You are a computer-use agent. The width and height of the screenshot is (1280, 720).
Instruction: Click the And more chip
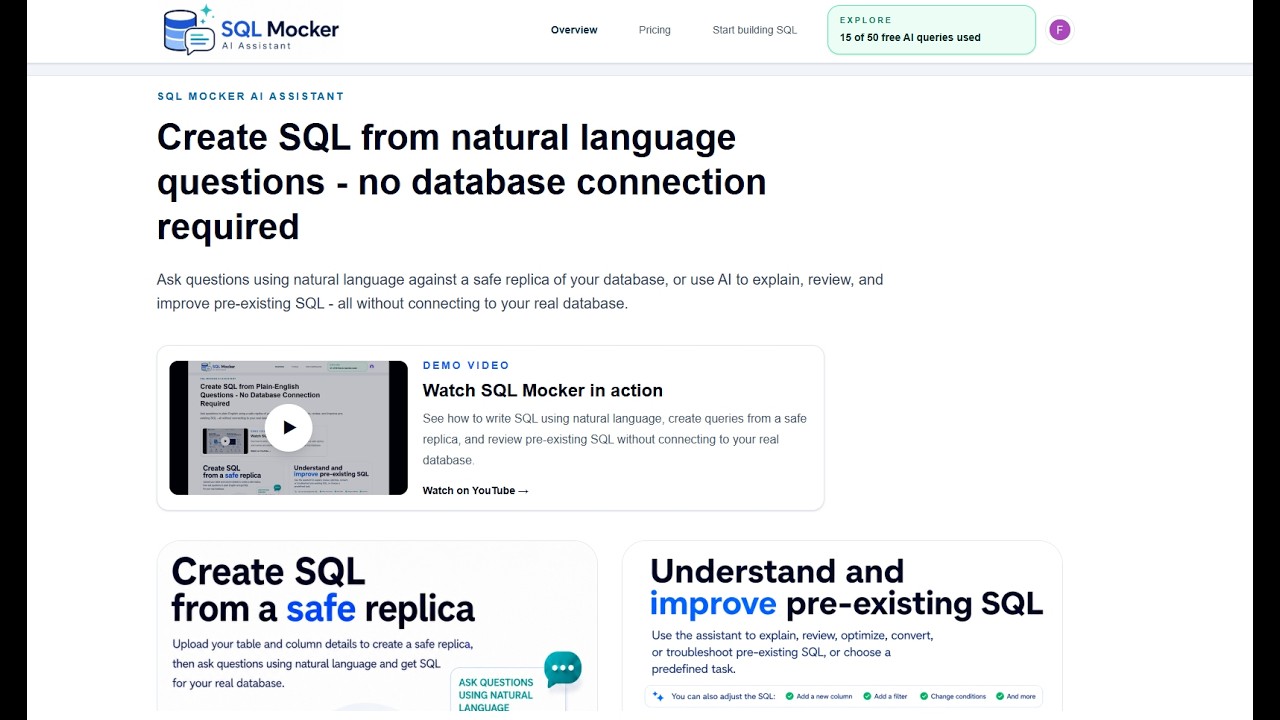(1015, 696)
